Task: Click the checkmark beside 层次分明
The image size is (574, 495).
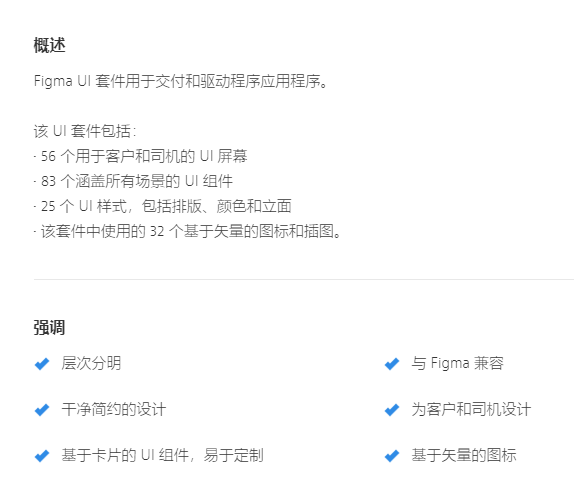Action: 42,364
